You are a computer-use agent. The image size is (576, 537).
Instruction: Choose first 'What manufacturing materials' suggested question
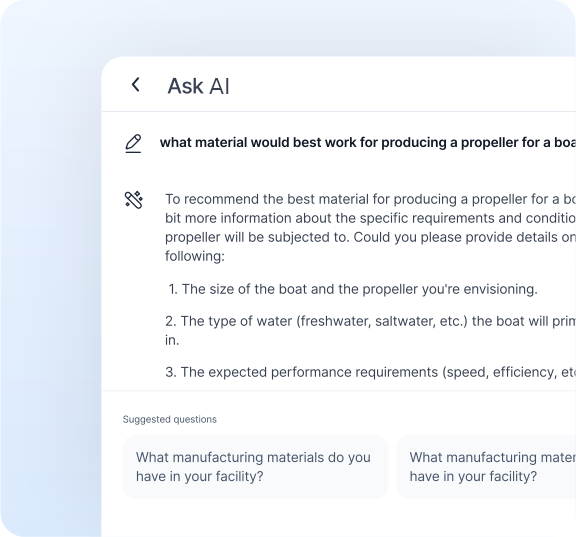point(255,467)
